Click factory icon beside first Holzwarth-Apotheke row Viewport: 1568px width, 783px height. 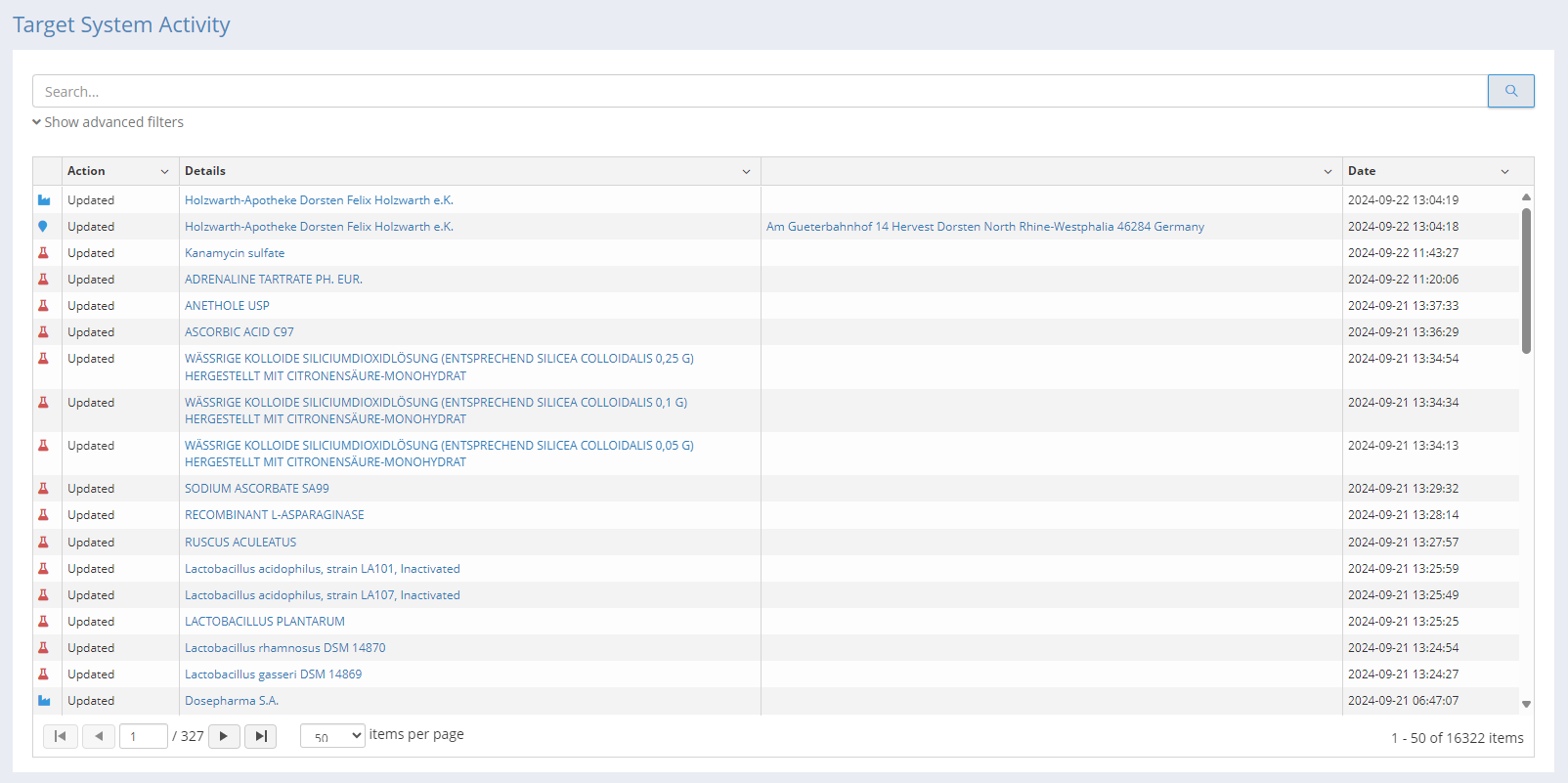(x=44, y=200)
